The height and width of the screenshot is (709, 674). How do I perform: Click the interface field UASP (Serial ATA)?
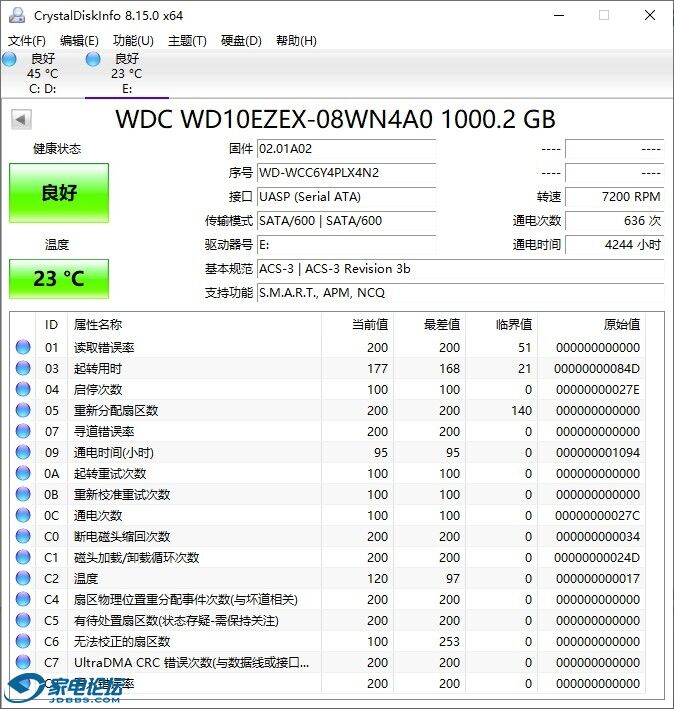click(346, 197)
